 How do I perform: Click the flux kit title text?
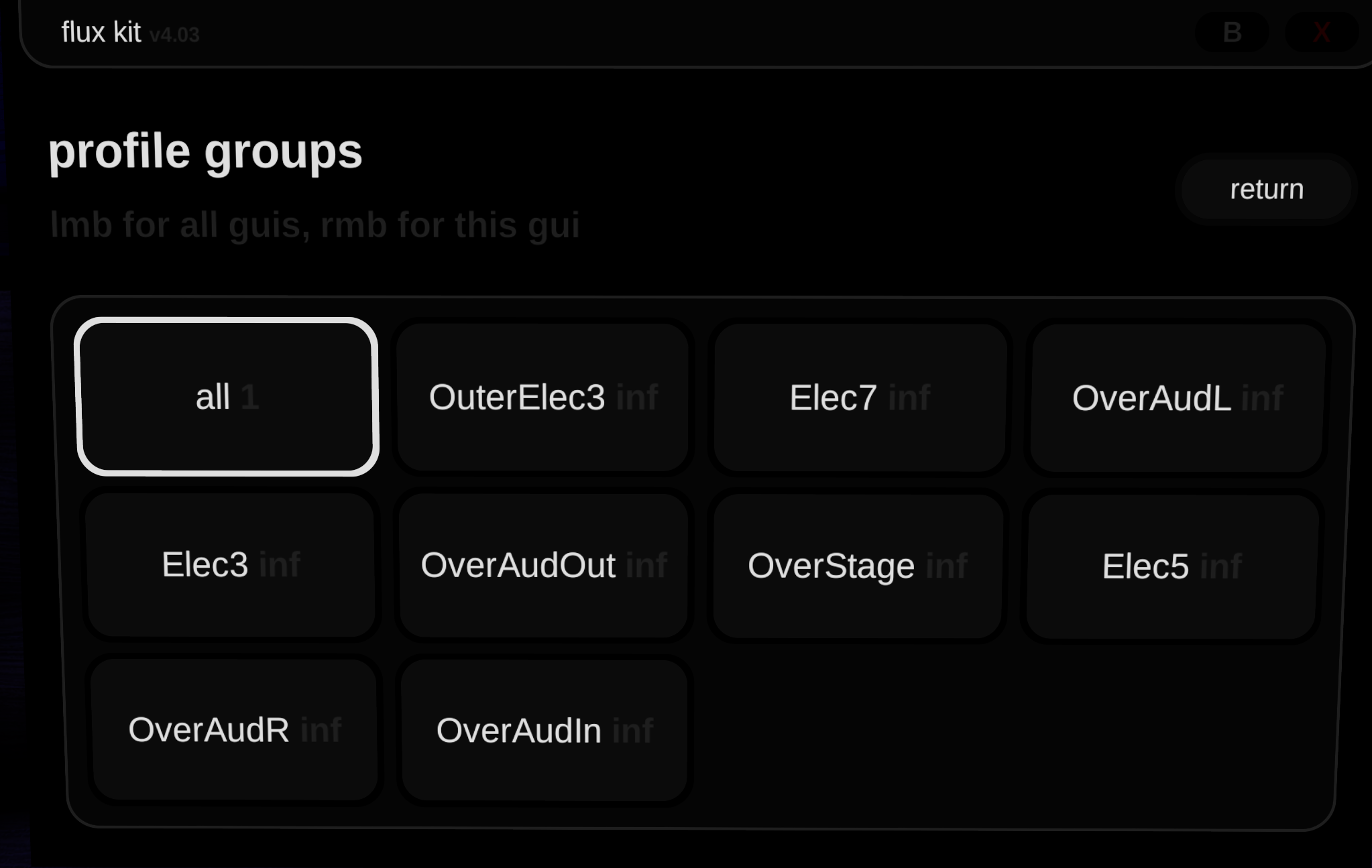tap(101, 32)
